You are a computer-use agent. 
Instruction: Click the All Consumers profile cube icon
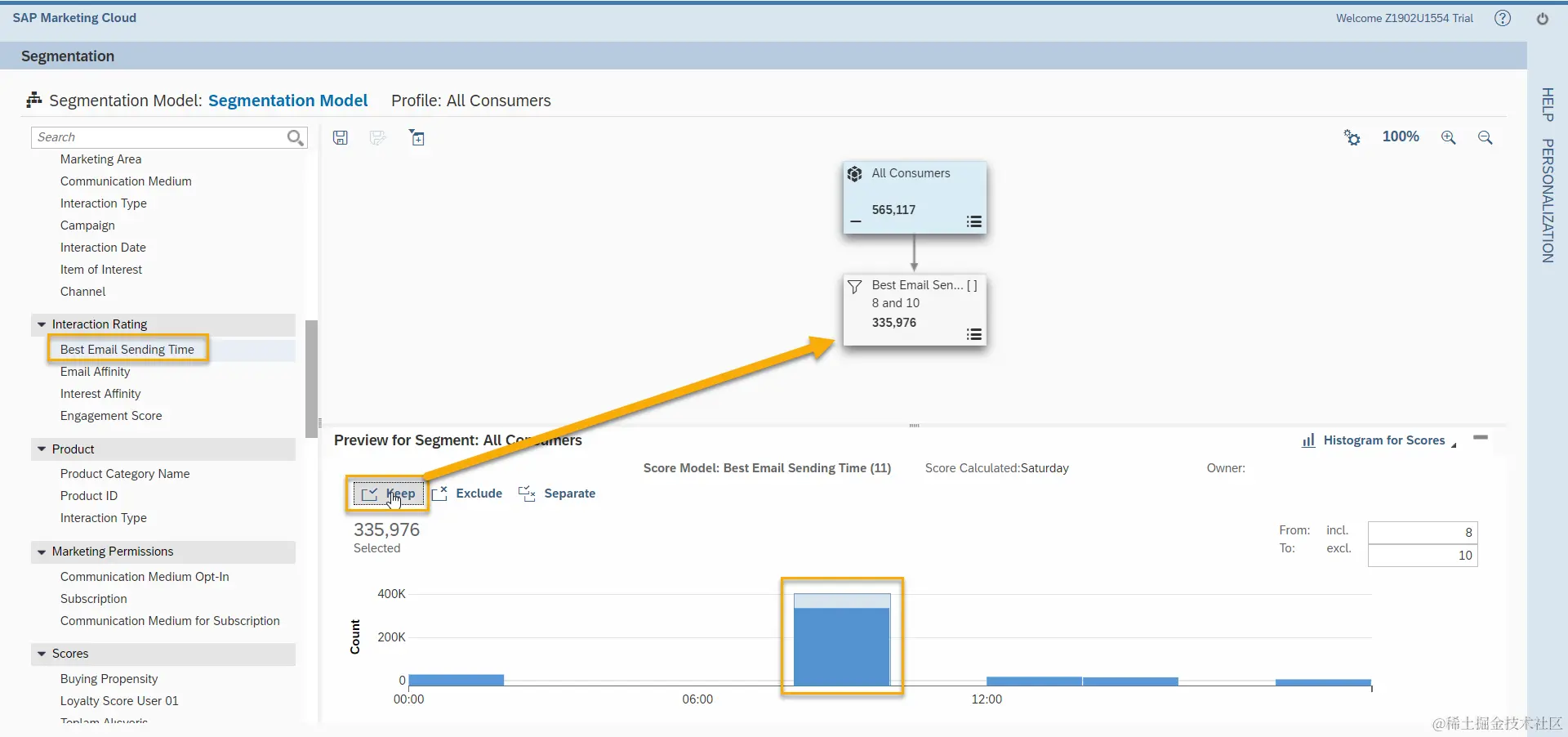(855, 173)
